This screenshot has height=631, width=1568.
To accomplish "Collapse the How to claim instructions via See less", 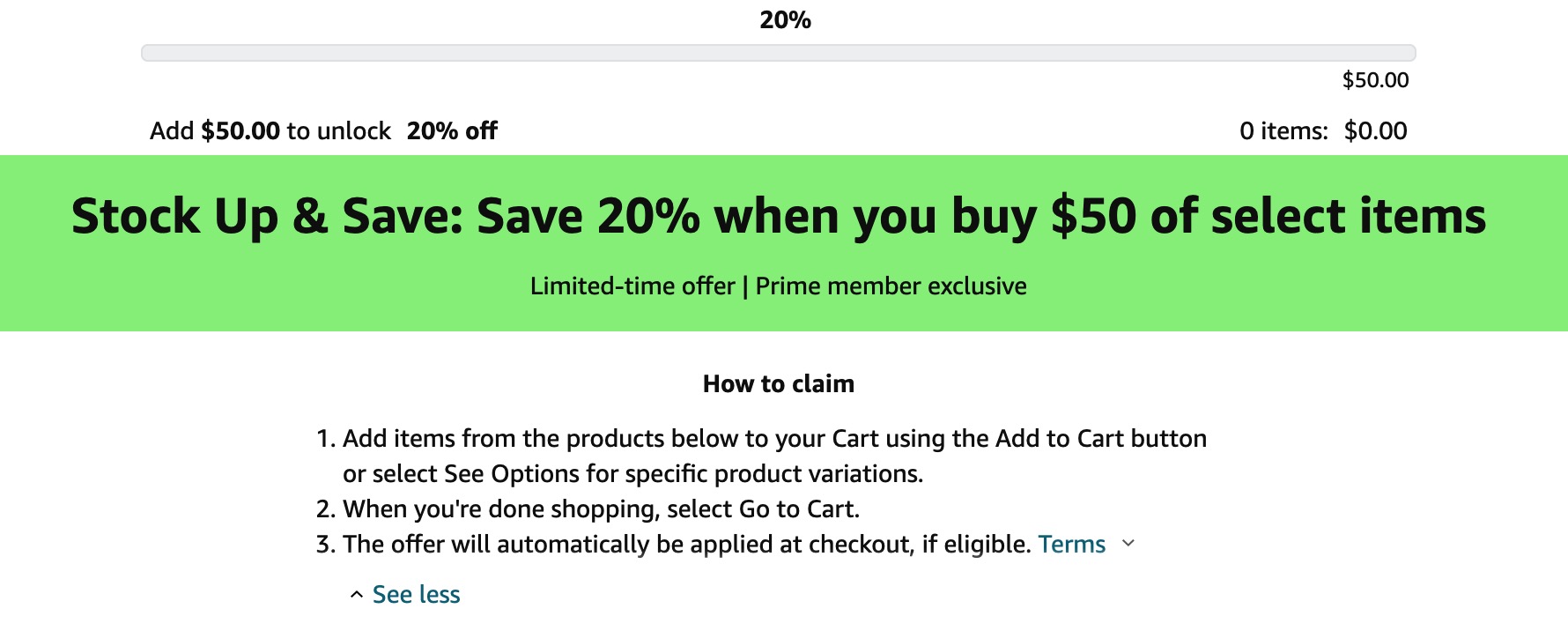I will click(415, 594).
